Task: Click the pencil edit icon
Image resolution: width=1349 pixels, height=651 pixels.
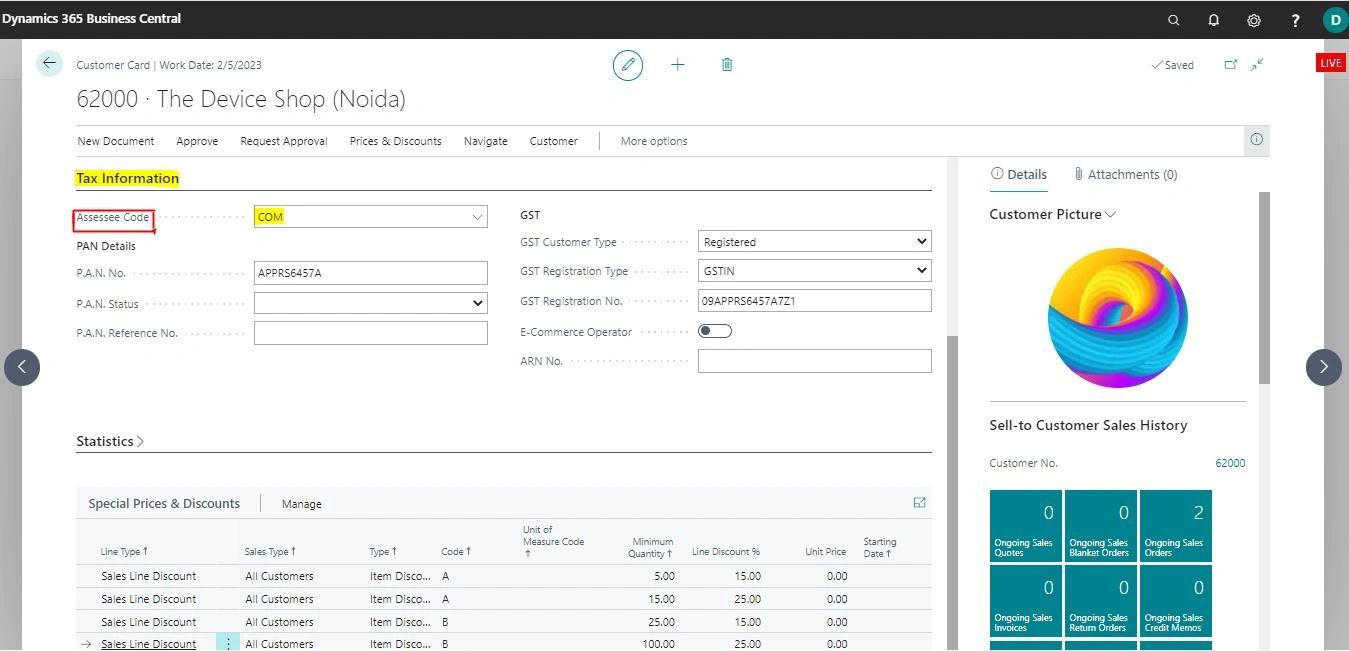Action: [628, 65]
